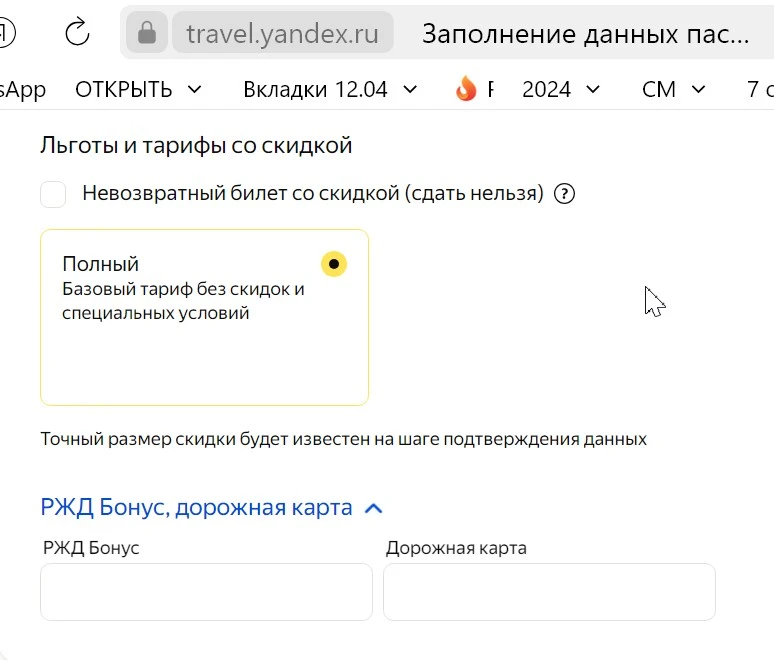Expand the ОТКРЫТЬ bookmarks folder
The height and width of the screenshot is (660, 774).
click(x=139, y=89)
